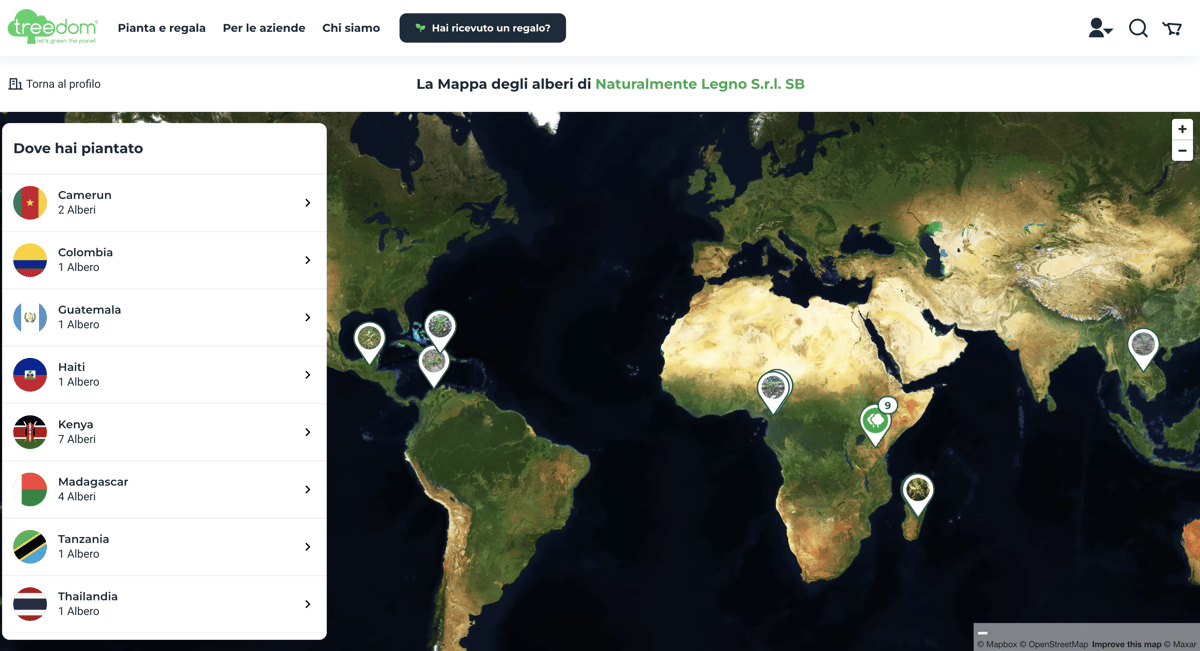Open the user account menu icon
Screen dimensions: 1200x651
(1099, 28)
